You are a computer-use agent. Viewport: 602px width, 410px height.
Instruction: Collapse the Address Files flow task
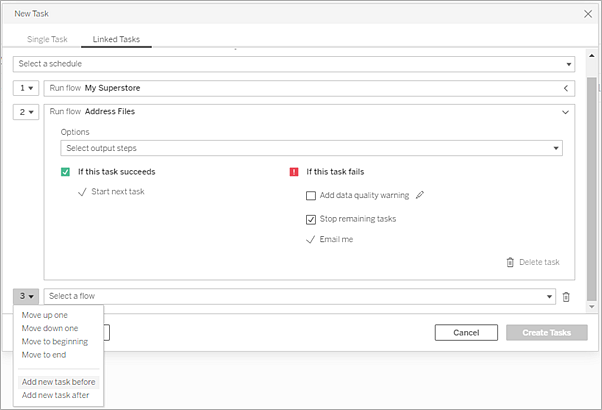pyautogui.click(x=566, y=112)
